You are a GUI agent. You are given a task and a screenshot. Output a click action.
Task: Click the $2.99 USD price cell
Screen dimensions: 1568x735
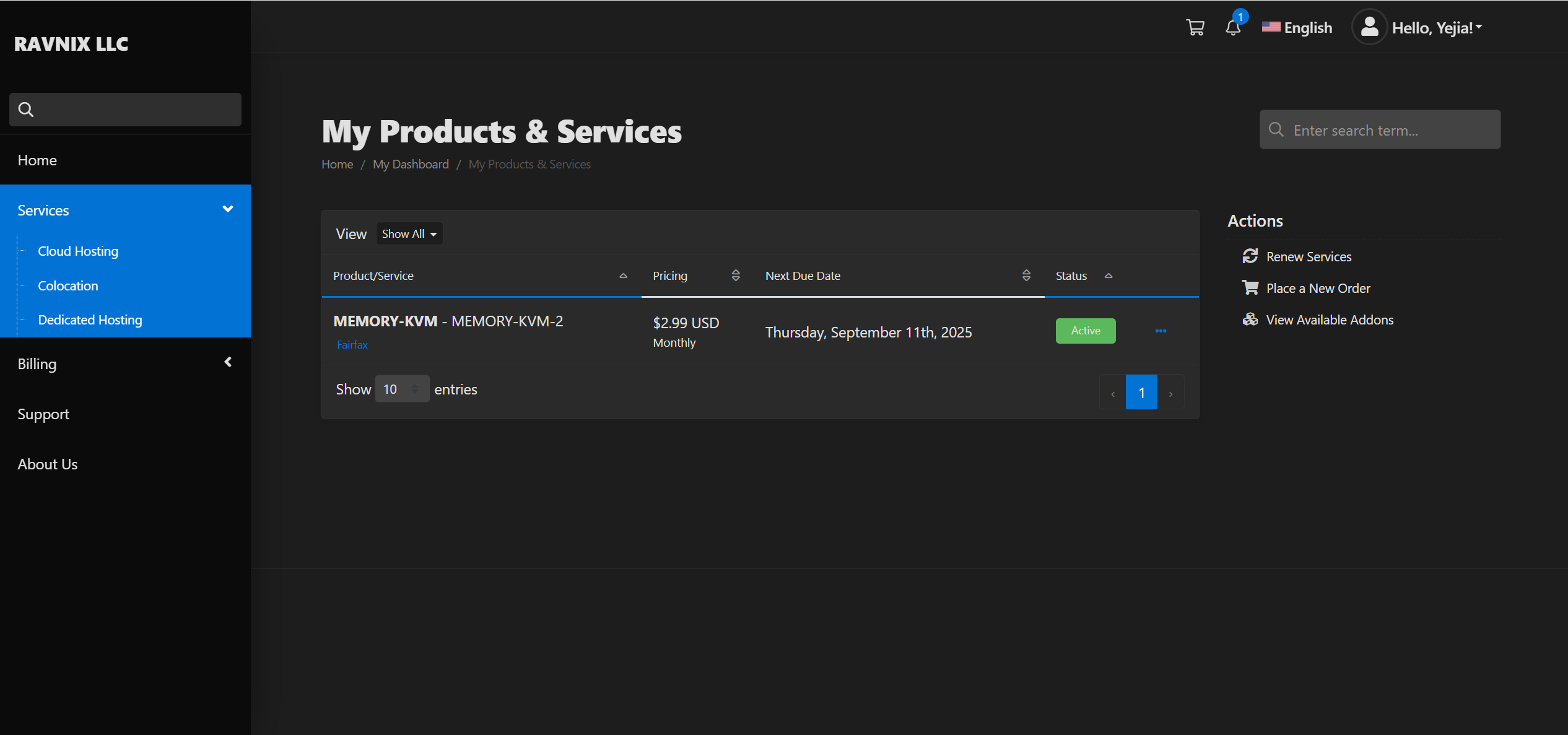tap(686, 323)
